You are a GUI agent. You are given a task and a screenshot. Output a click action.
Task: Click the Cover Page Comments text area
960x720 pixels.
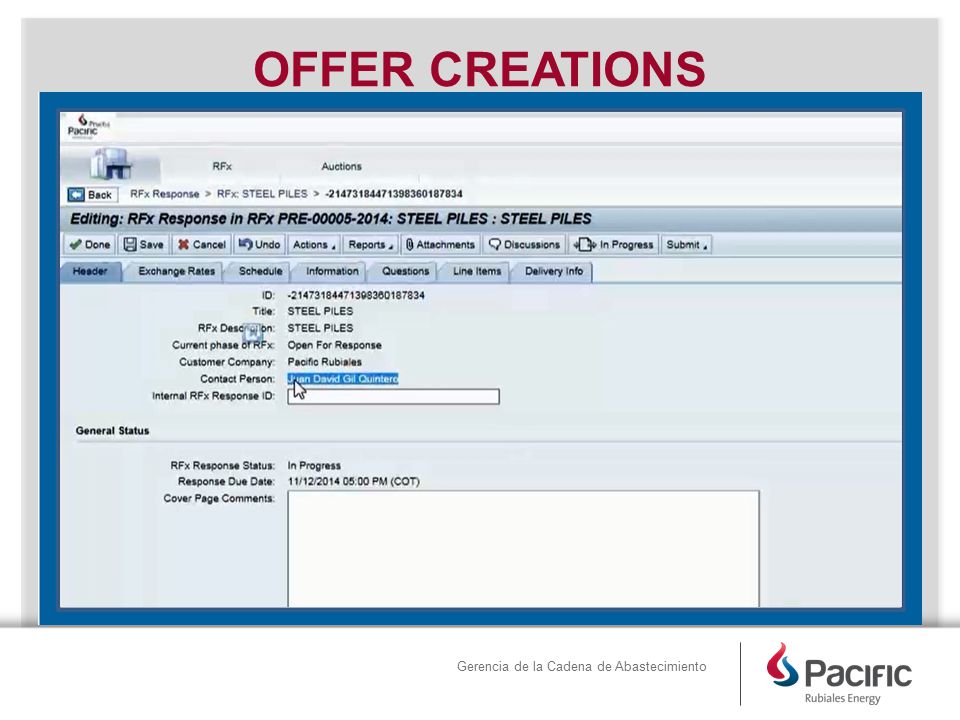(523, 549)
